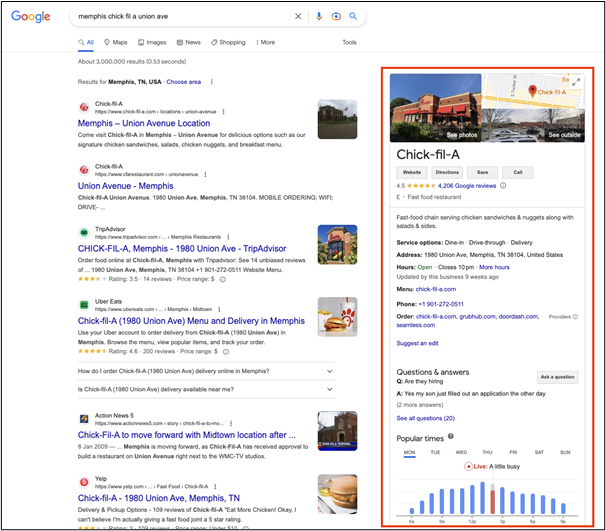Click the blue magnifier search icon
Viewport: 606px width, 531px height.
point(353,17)
